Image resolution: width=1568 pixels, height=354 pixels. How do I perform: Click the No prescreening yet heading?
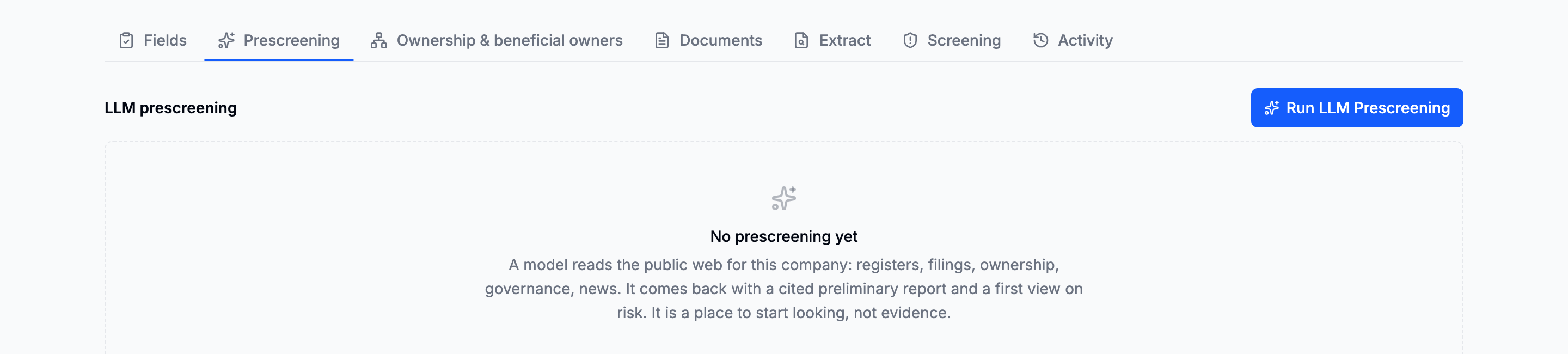click(x=784, y=236)
